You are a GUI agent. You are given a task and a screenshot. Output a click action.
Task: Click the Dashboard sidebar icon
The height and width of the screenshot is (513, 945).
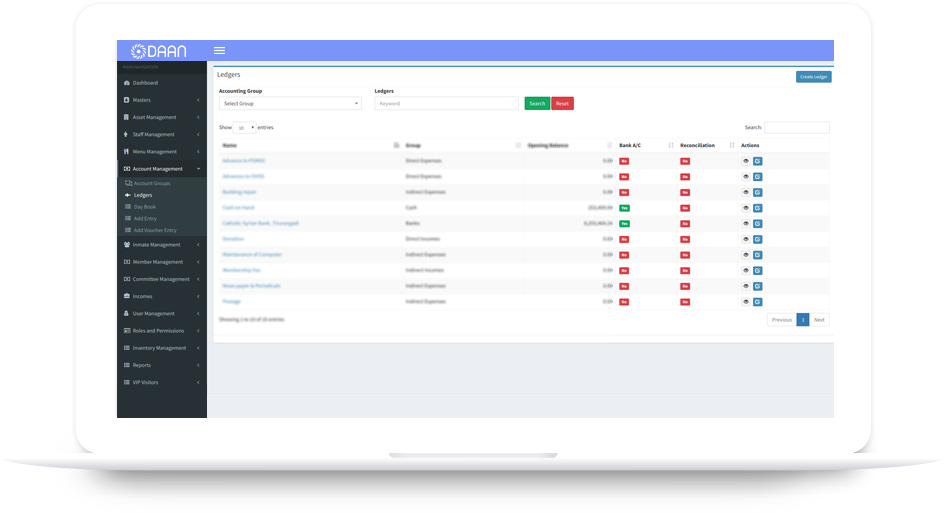pyautogui.click(x=126, y=83)
